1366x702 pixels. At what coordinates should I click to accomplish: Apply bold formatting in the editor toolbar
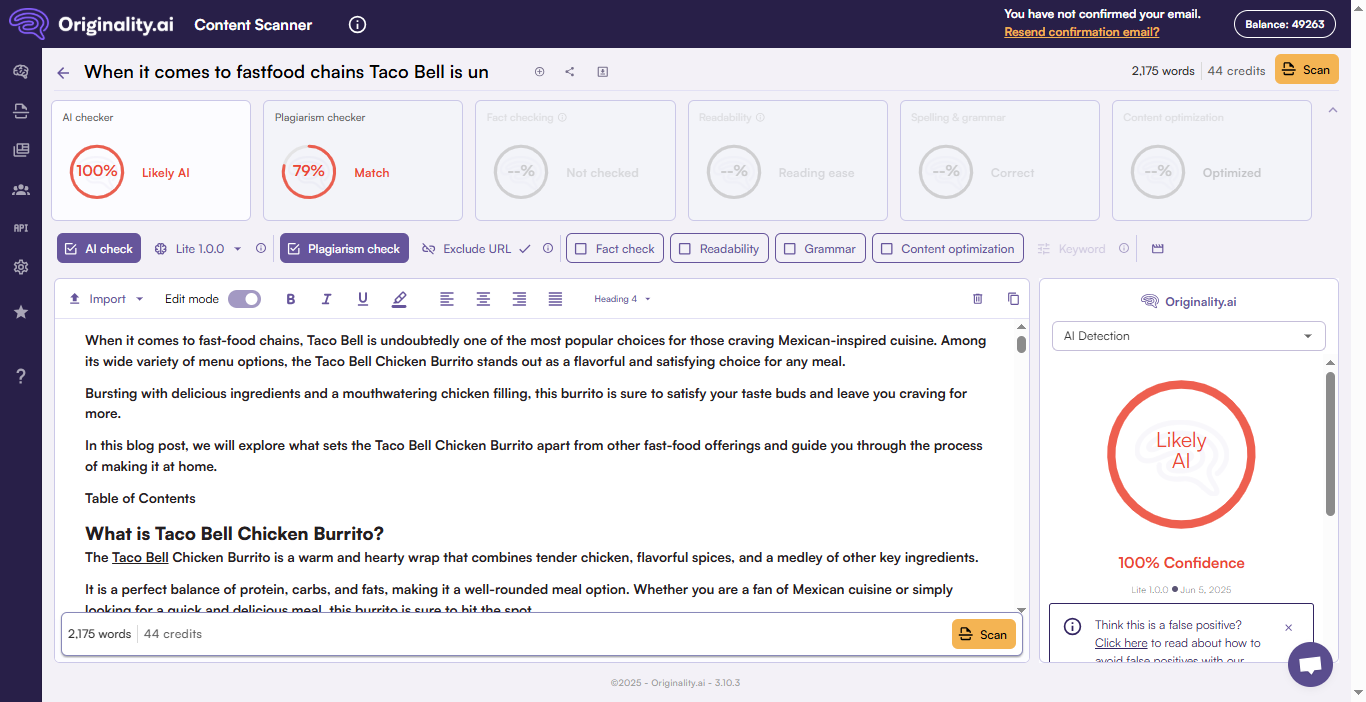[x=291, y=299]
